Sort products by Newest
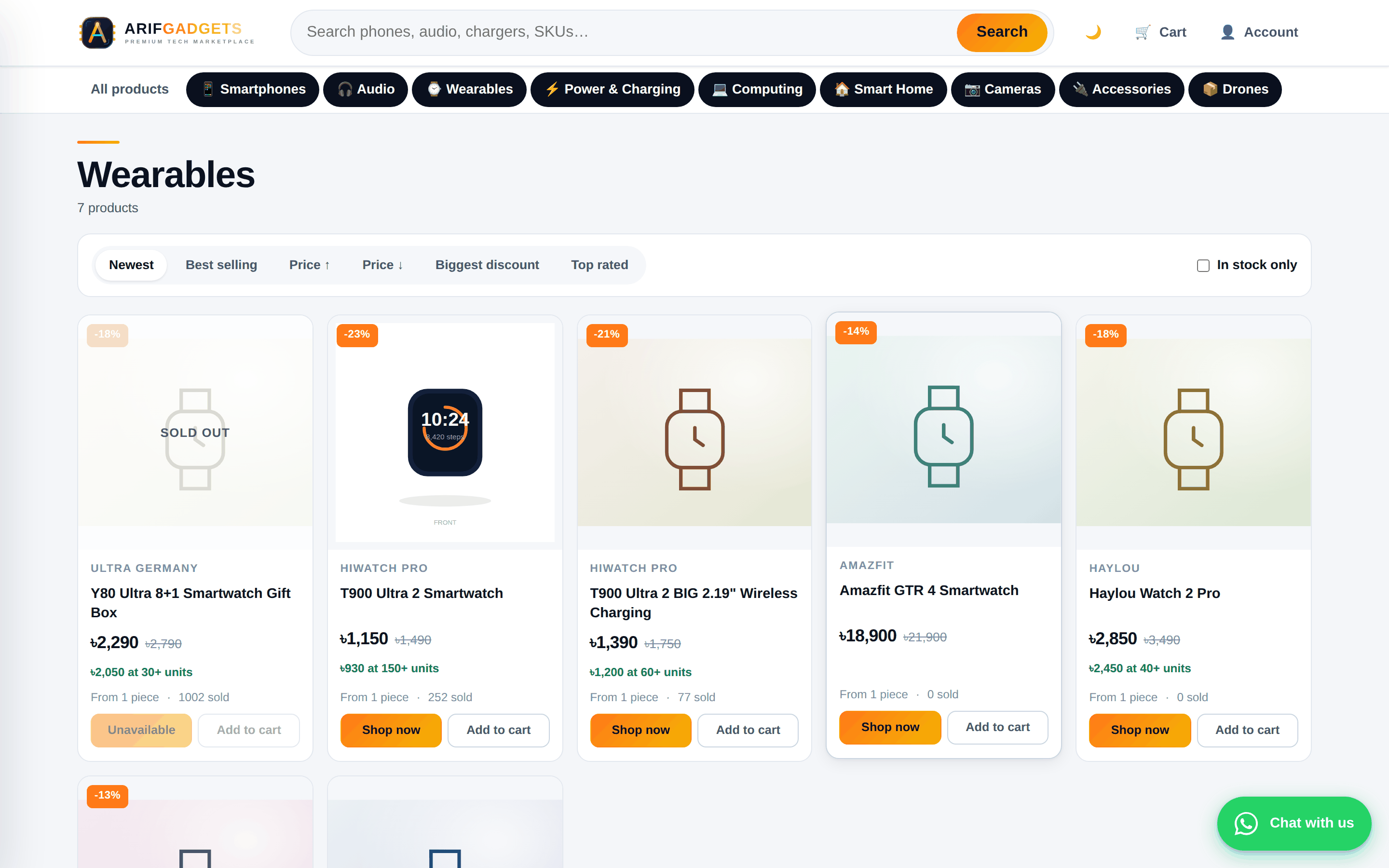Image resolution: width=1389 pixels, height=868 pixels. click(132, 265)
